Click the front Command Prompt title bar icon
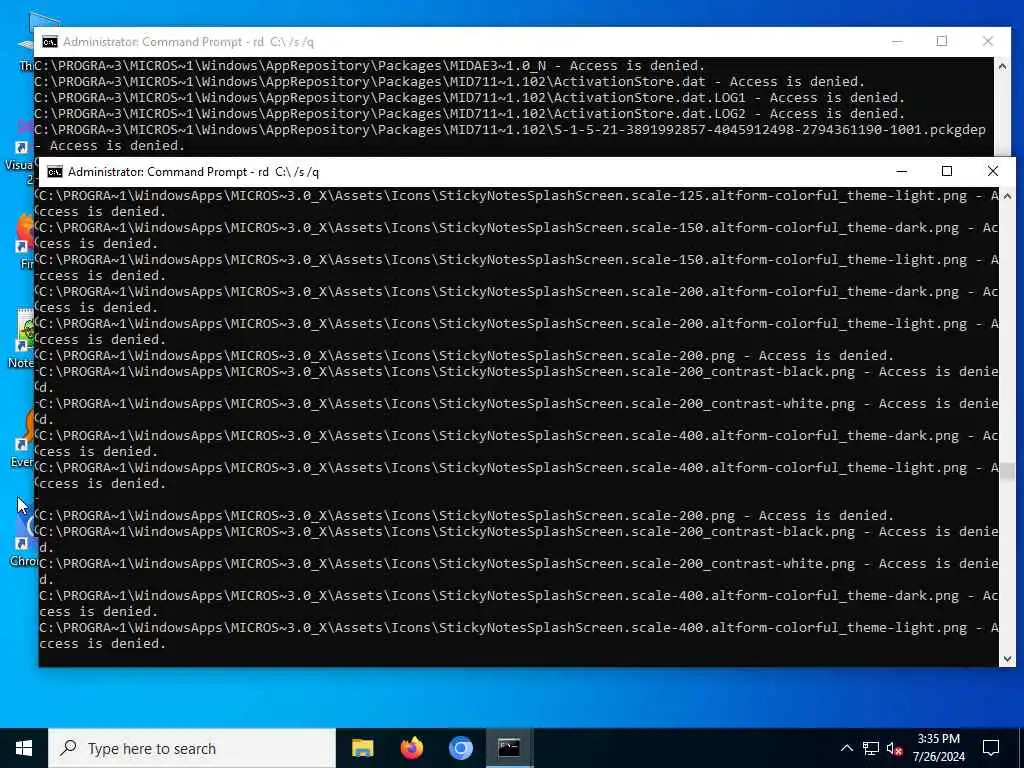This screenshot has height=768, width=1024. 55,172
